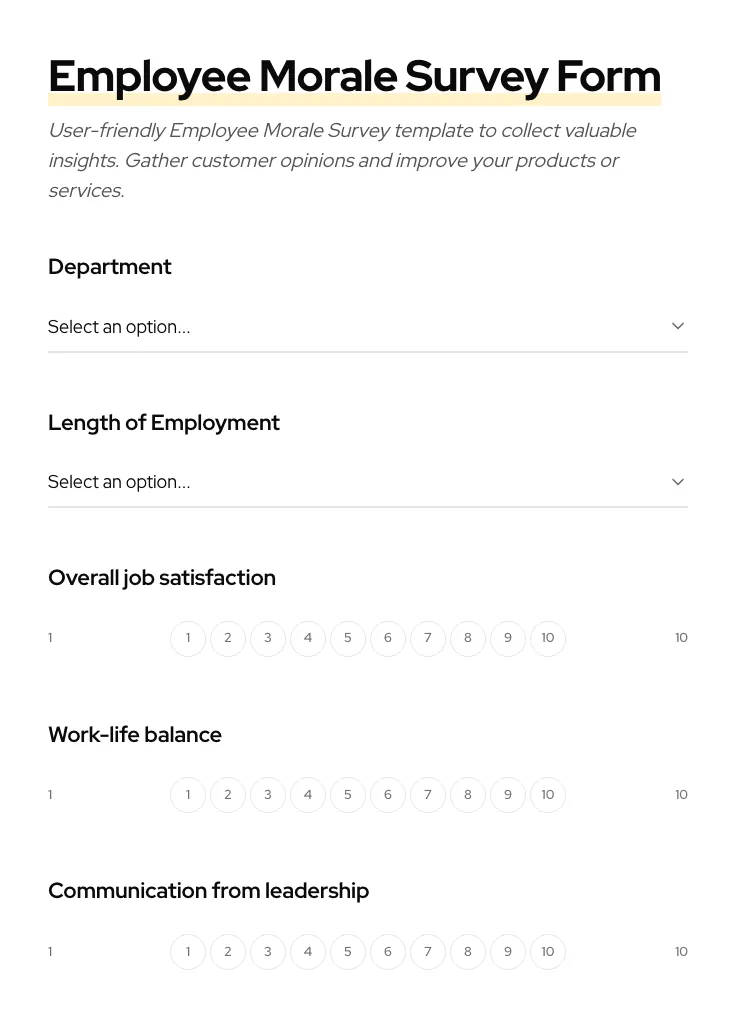This screenshot has width=736, height=1024.
Task: Rate Overall job satisfaction as 1
Action: [x=188, y=638]
